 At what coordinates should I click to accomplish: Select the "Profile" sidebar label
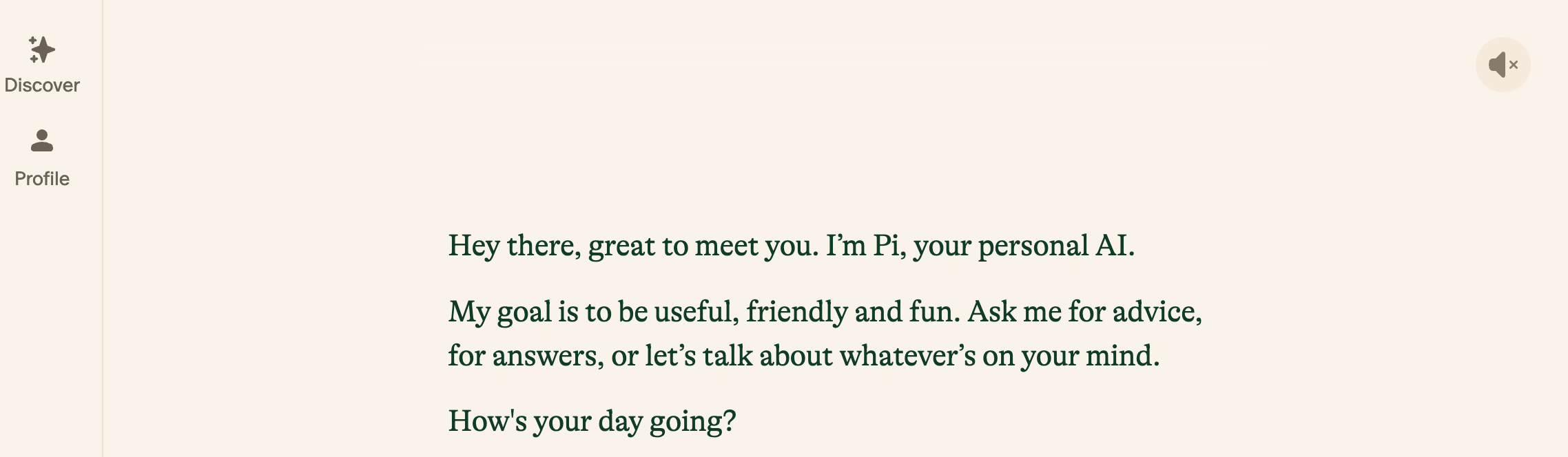point(42,179)
